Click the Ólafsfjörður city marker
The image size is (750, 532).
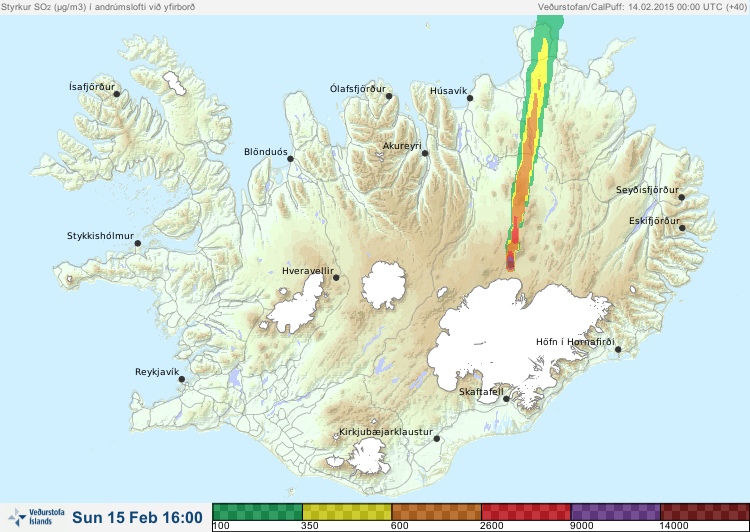point(389,96)
